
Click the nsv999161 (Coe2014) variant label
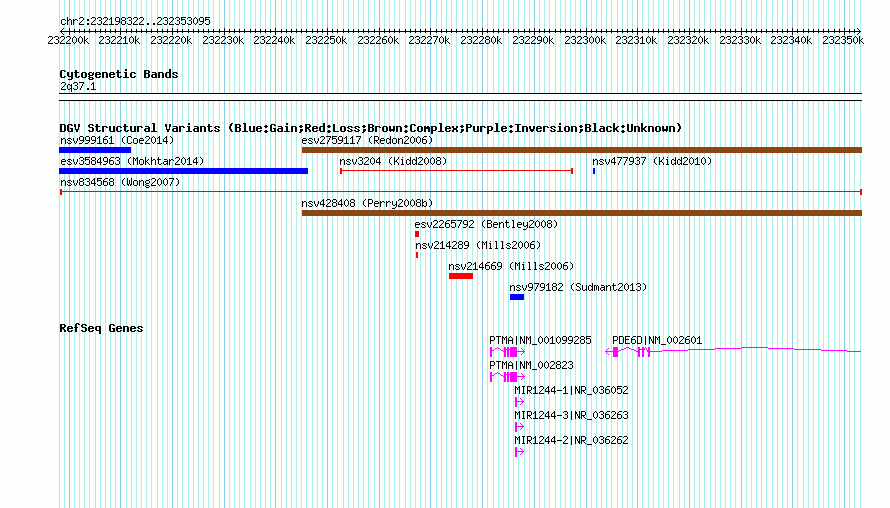(x=117, y=140)
